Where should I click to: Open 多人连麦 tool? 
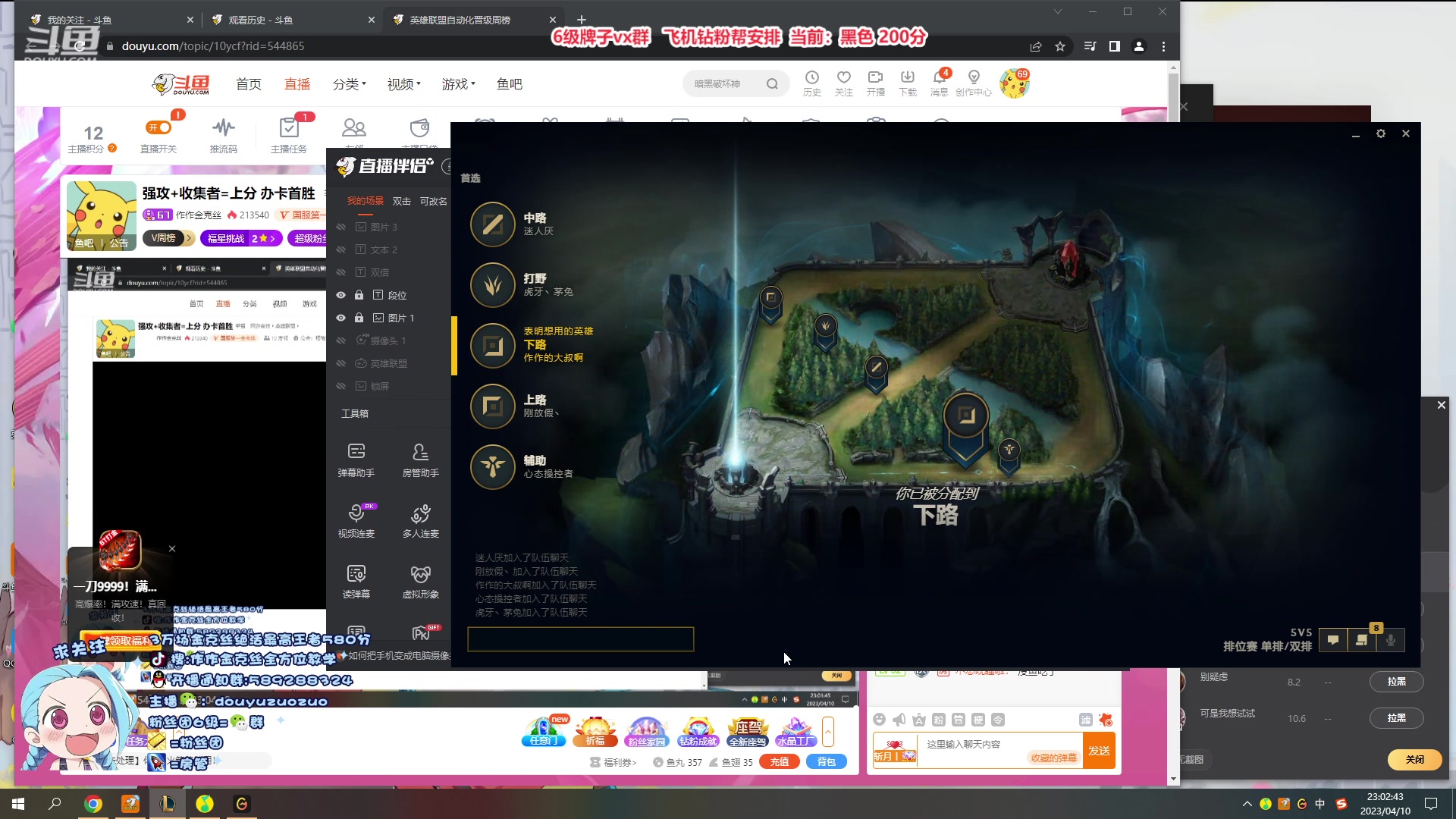pyautogui.click(x=420, y=520)
